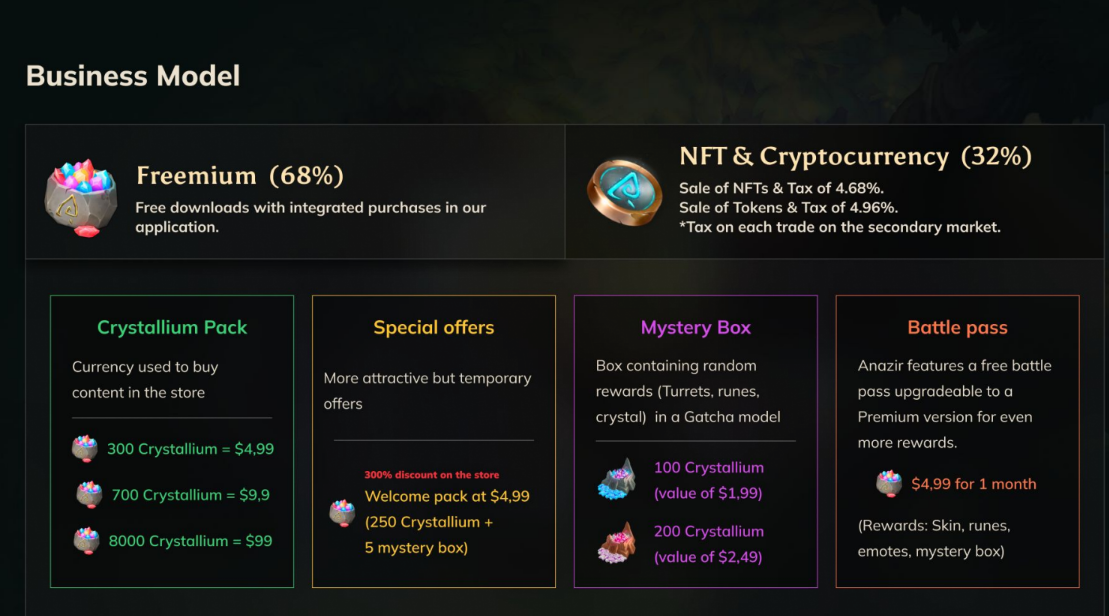Open the Special offers card title
The height and width of the screenshot is (616, 1109).
point(434,327)
